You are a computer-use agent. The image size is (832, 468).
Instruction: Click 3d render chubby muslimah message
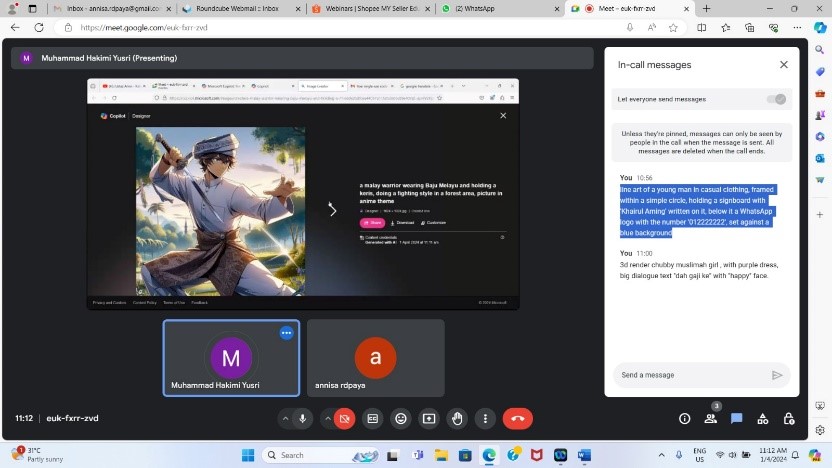[699, 270]
